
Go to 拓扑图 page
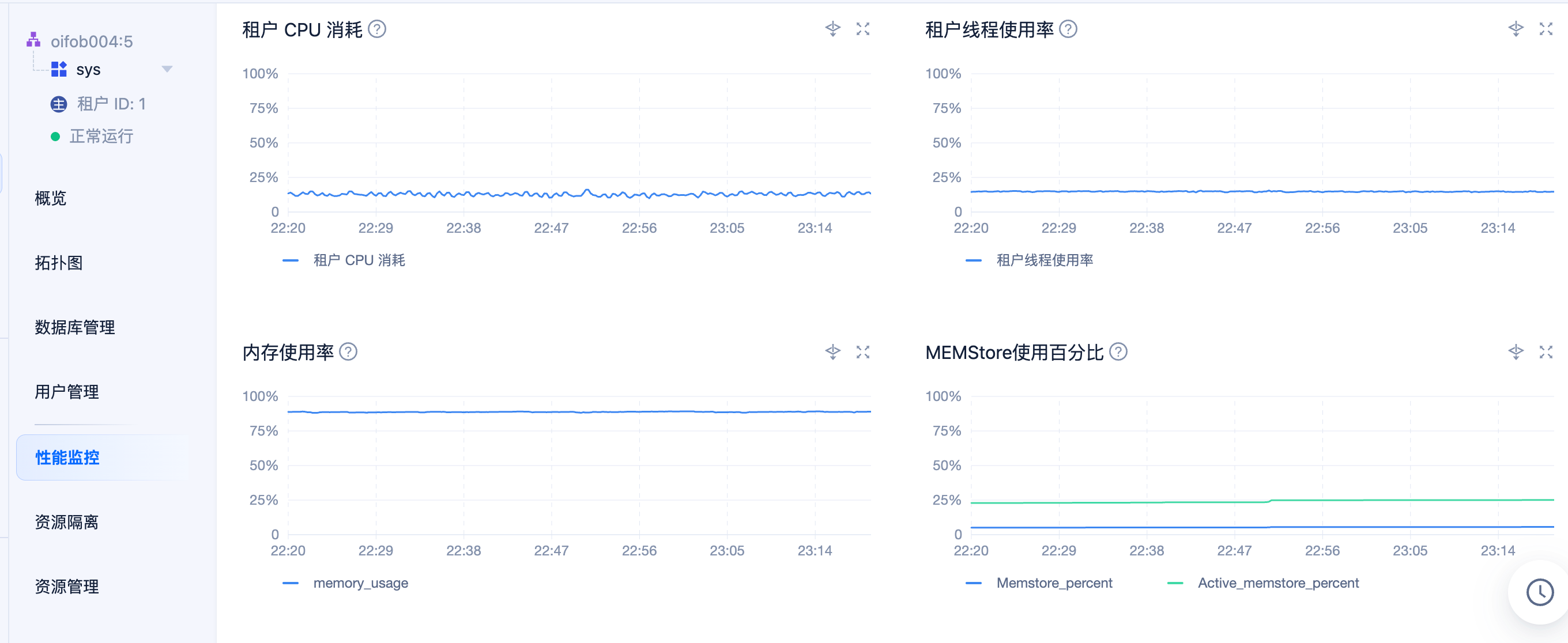pos(58,263)
